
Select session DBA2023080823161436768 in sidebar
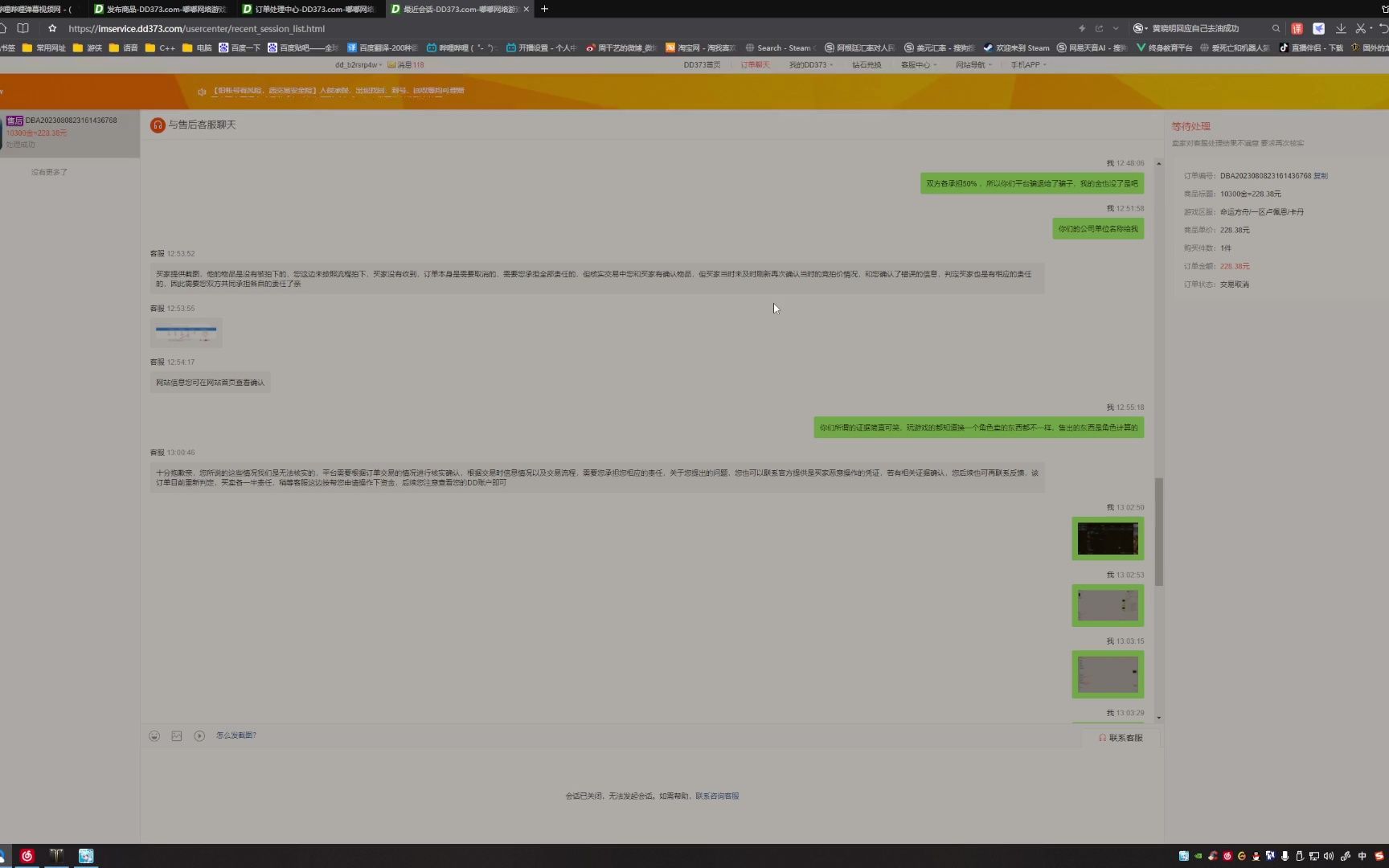click(x=70, y=133)
